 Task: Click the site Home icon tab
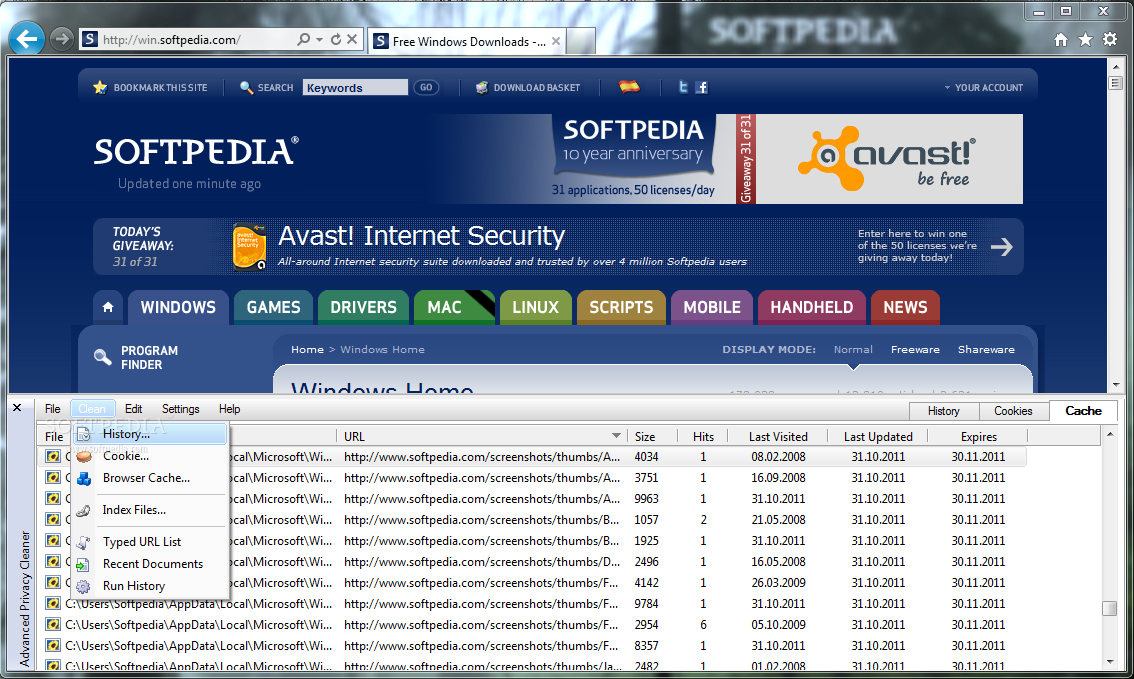click(x=108, y=307)
